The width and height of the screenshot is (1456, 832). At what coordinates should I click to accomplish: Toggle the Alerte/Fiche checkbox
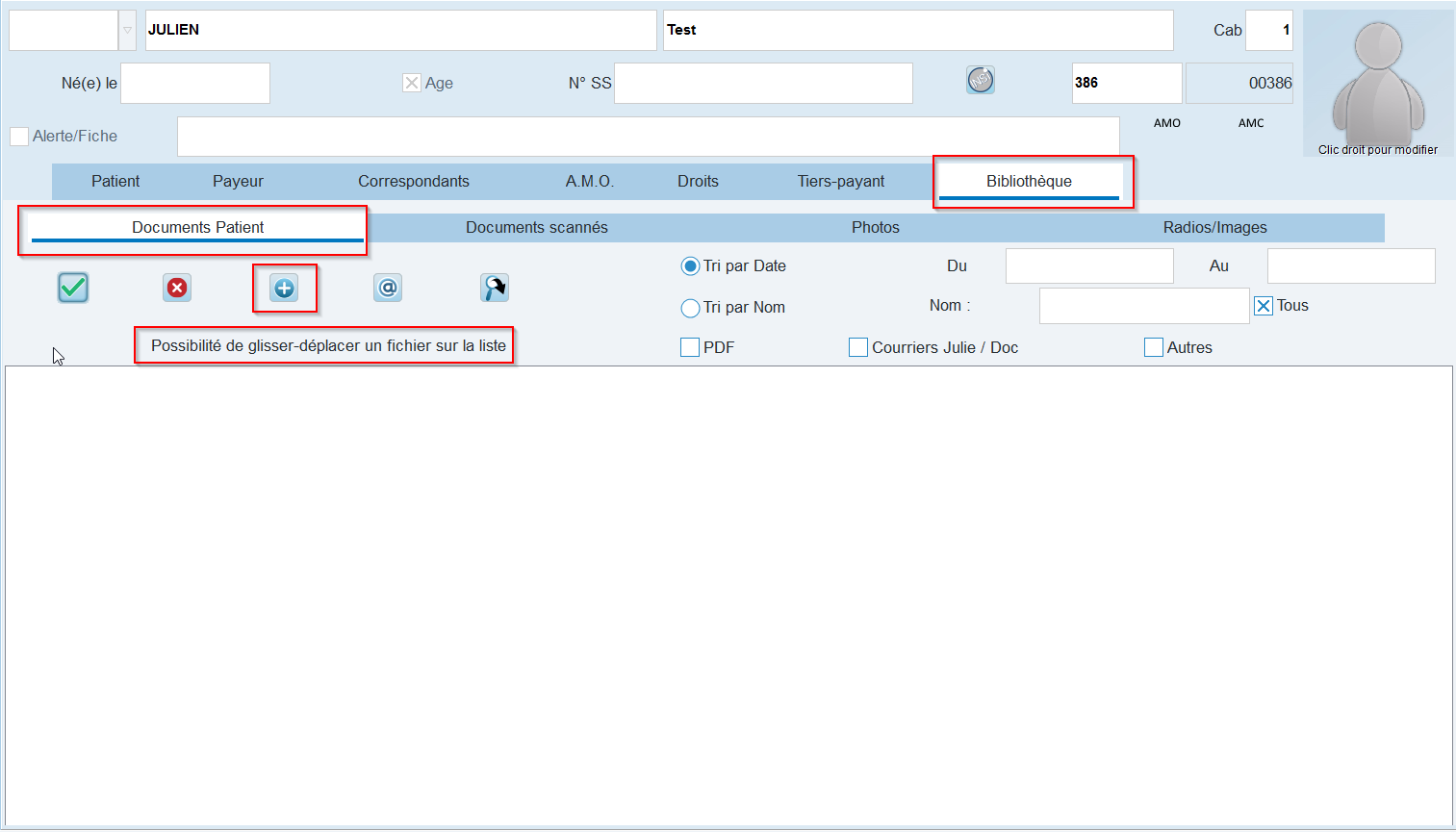[19, 137]
